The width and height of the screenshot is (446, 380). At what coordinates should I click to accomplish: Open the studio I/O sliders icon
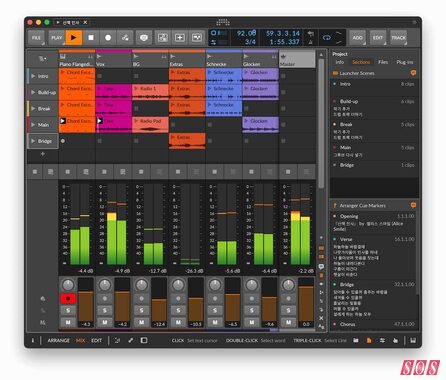coord(382,340)
